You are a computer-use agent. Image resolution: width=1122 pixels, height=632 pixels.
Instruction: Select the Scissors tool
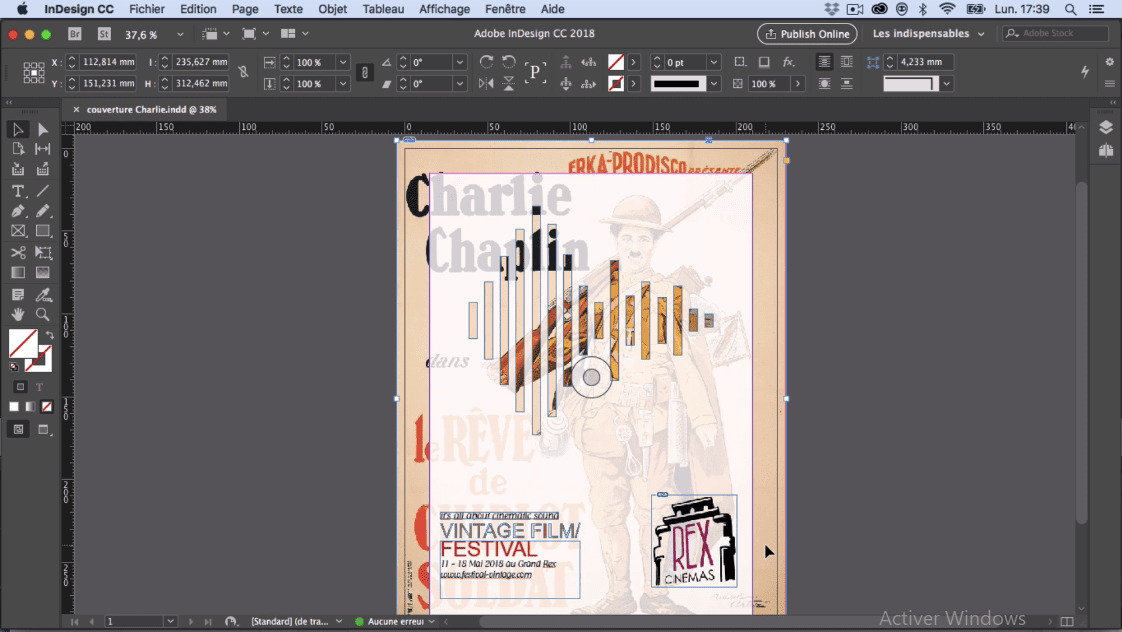[x=18, y=253]
